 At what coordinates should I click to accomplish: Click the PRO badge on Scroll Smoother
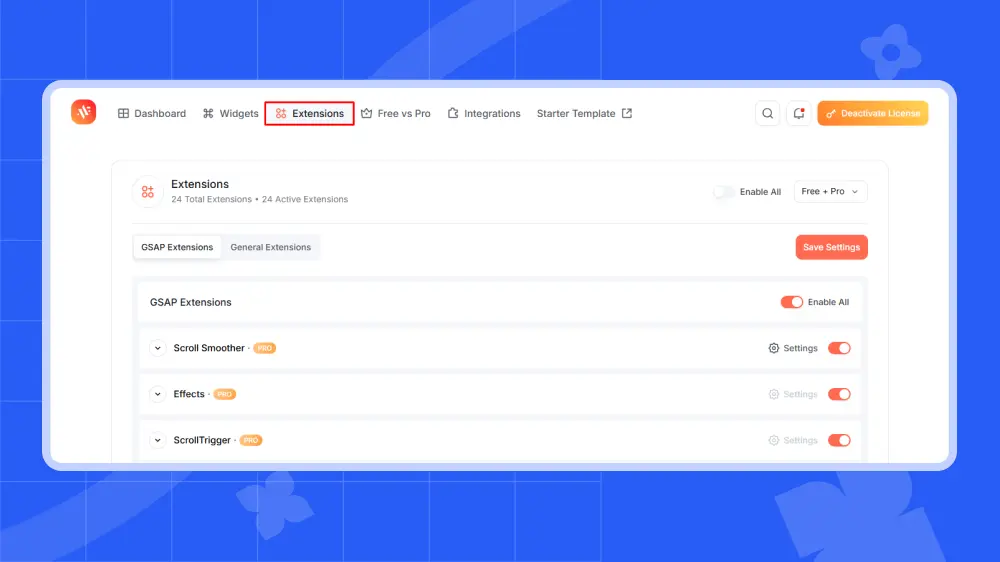265,348
